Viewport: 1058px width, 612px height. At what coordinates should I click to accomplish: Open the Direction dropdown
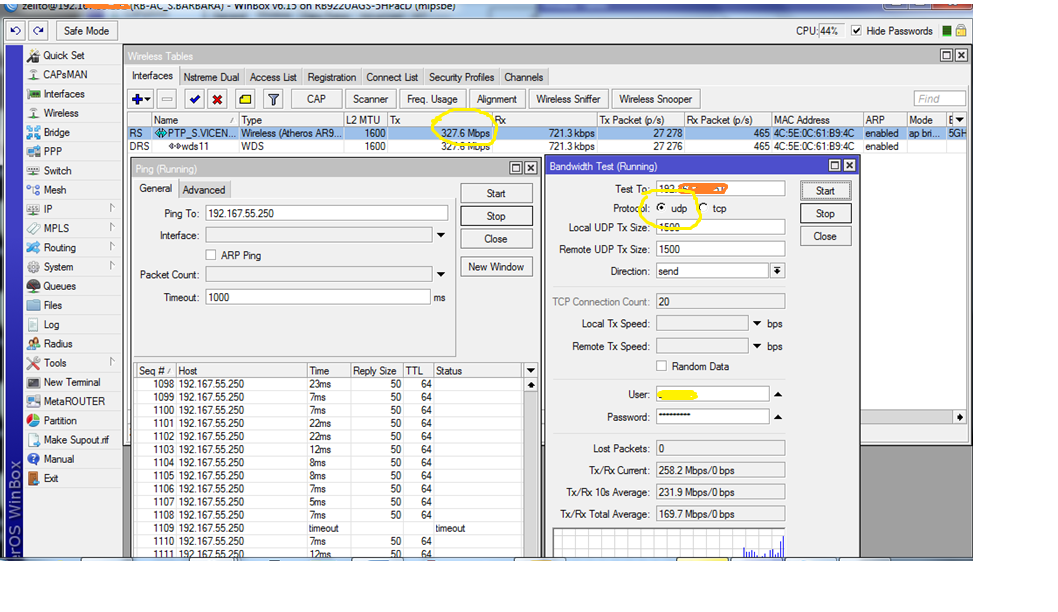point(777,271)
